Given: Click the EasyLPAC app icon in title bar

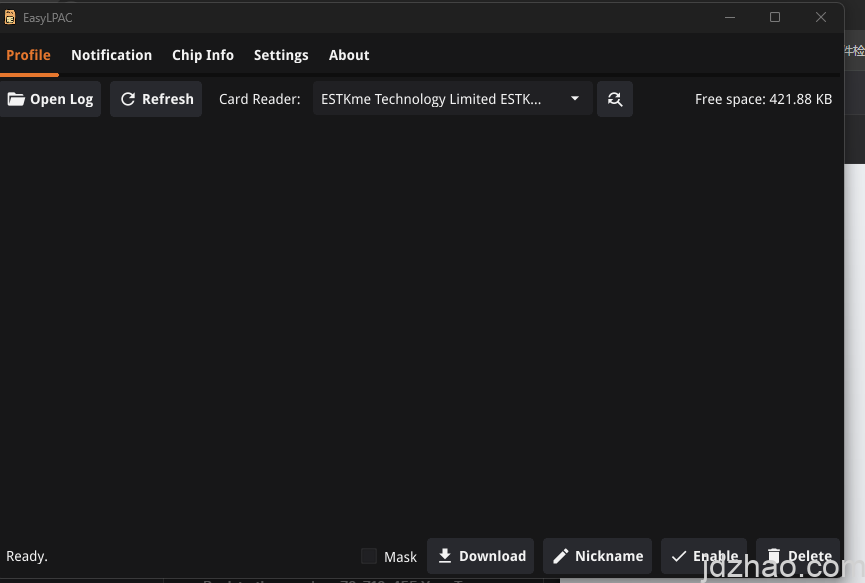Looking at the screenshot, I should point(10,17).
